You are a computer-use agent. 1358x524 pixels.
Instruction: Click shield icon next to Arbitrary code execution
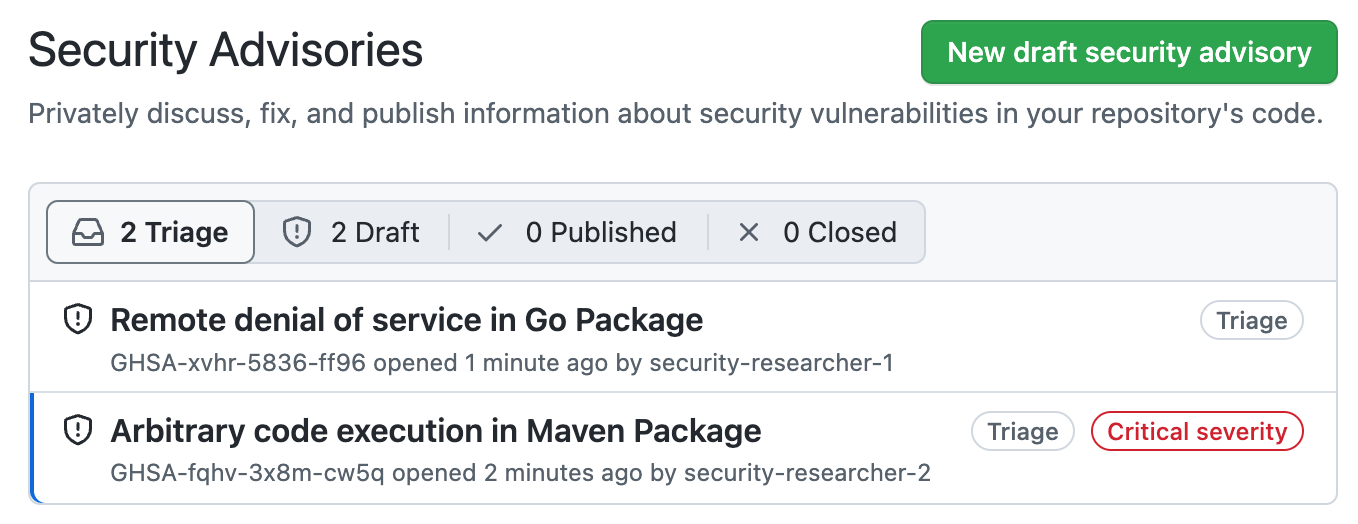[78, 431]
